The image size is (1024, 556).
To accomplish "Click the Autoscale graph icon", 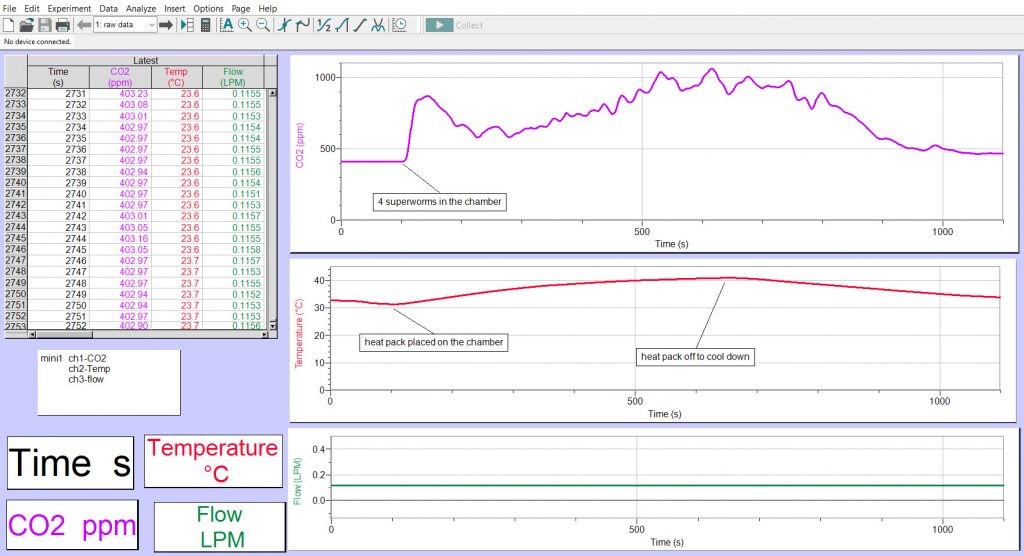I will [x=227, y=25].
